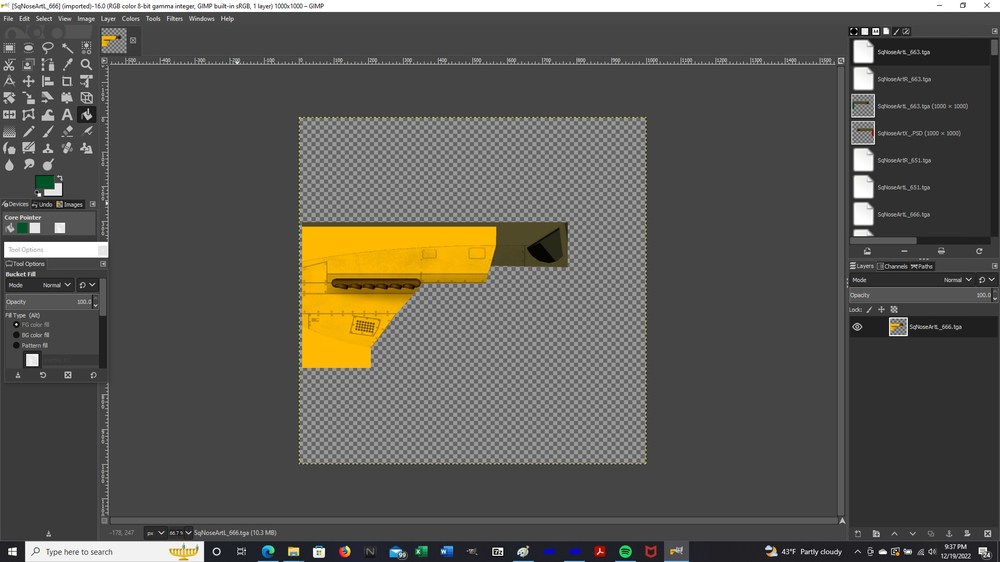Switch to the Channels tab
Image resolution: width=1000 pixels, height=562 pixels.
tap(892, 266)
